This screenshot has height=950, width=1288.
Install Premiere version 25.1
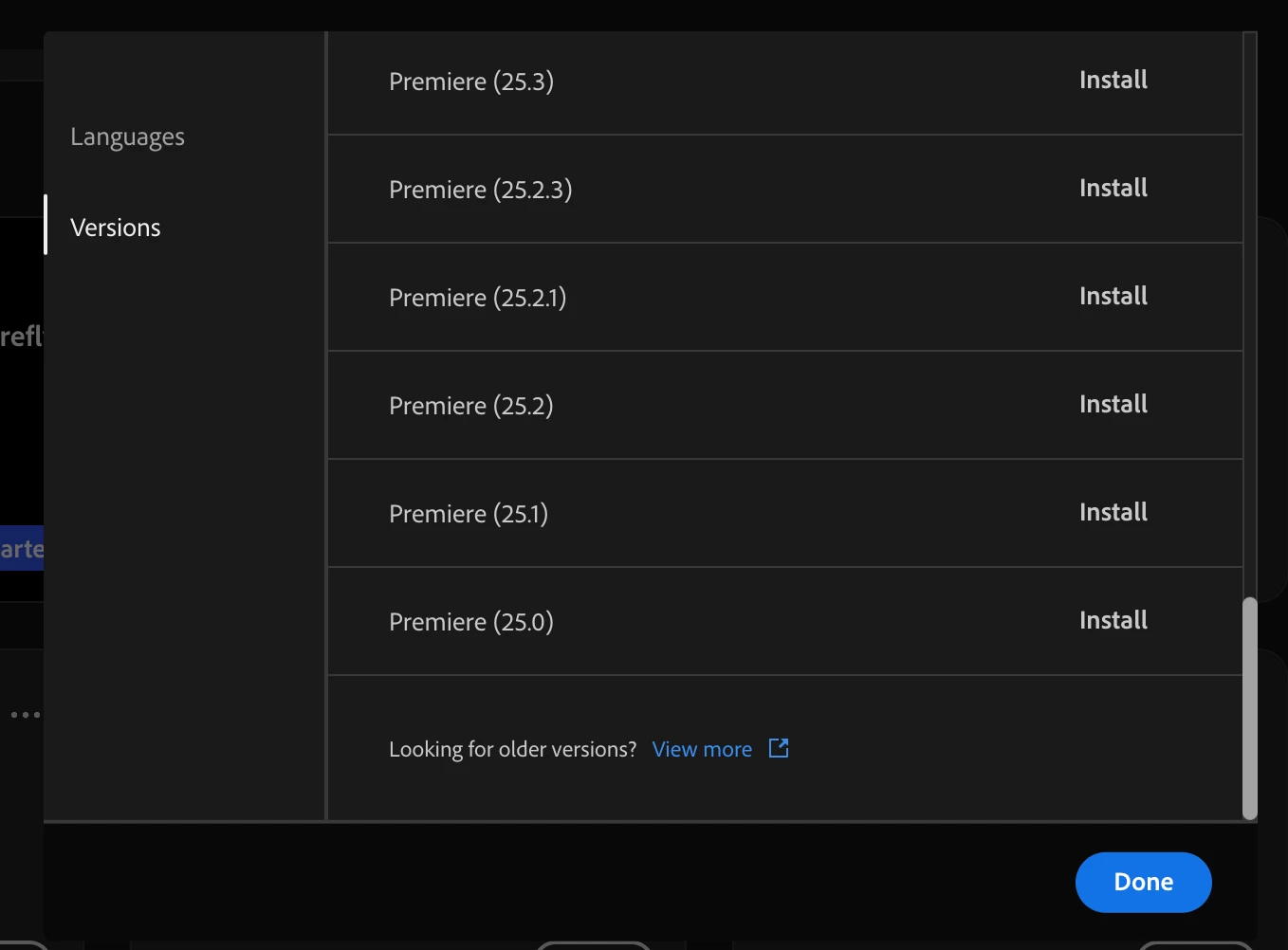pos(1113,513)
